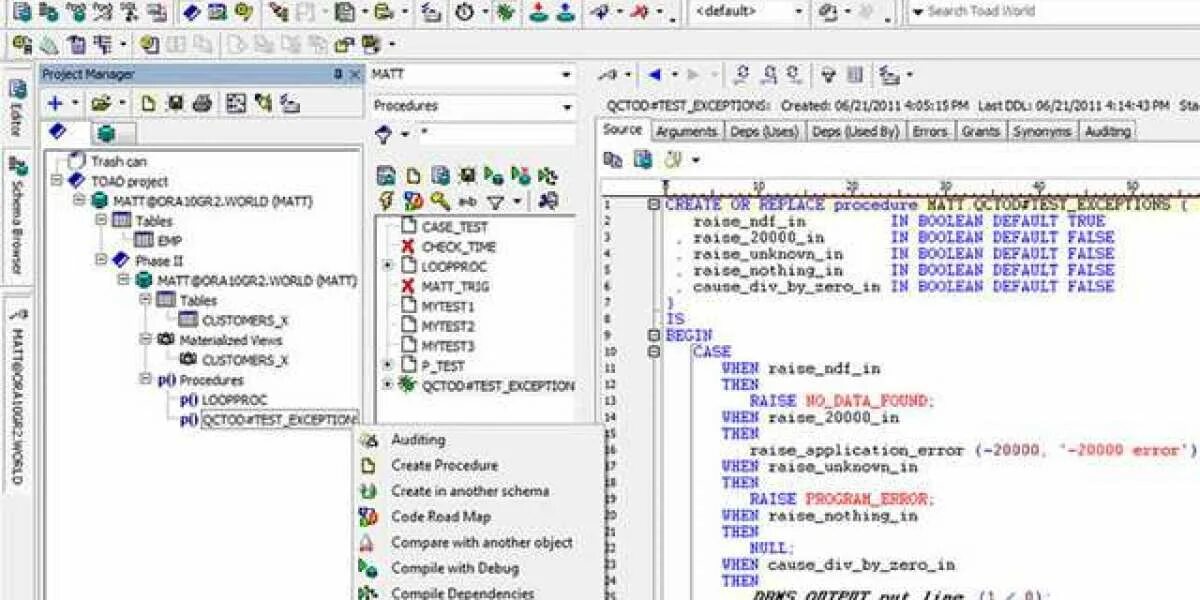The image size is (1200, 600).
Task: Open dropdown arrow beside the plus add icon
Action: pyautogui.click(x=75, y=103)
